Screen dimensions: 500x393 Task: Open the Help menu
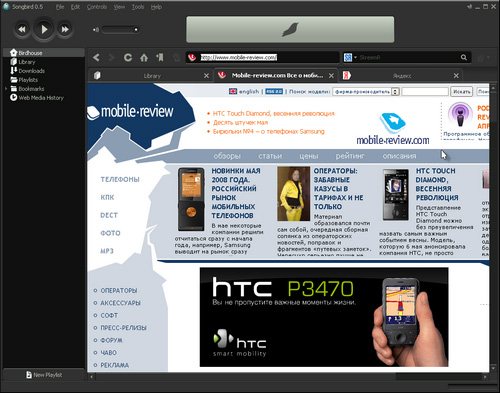[x=156, y=7]
